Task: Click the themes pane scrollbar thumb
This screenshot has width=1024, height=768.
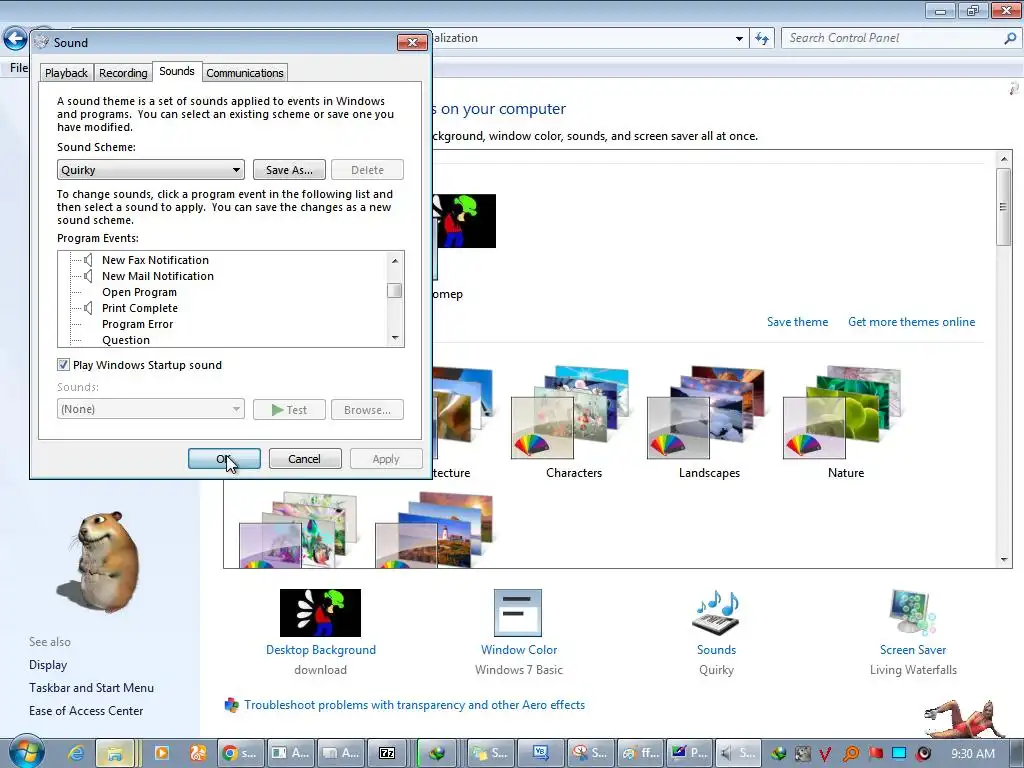Action: pyautogui.click(x=1004, y=207)
